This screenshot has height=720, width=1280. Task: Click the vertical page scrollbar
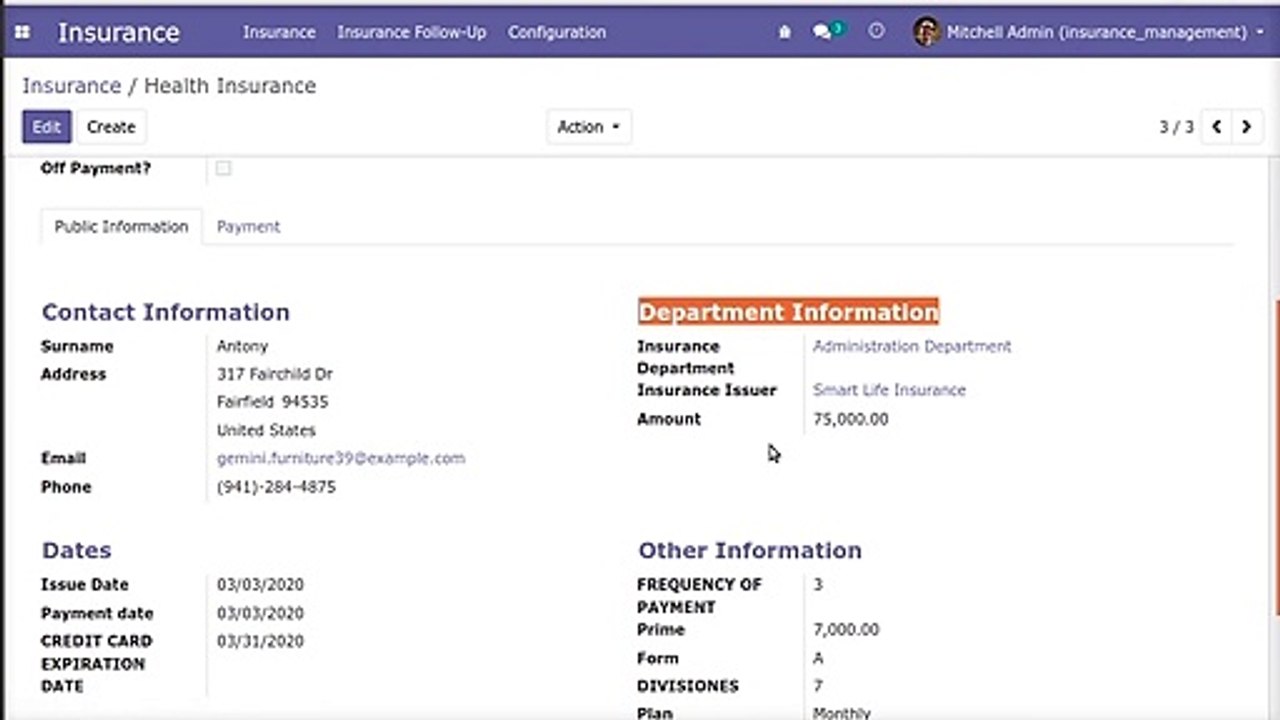(x=1276, y=460)
